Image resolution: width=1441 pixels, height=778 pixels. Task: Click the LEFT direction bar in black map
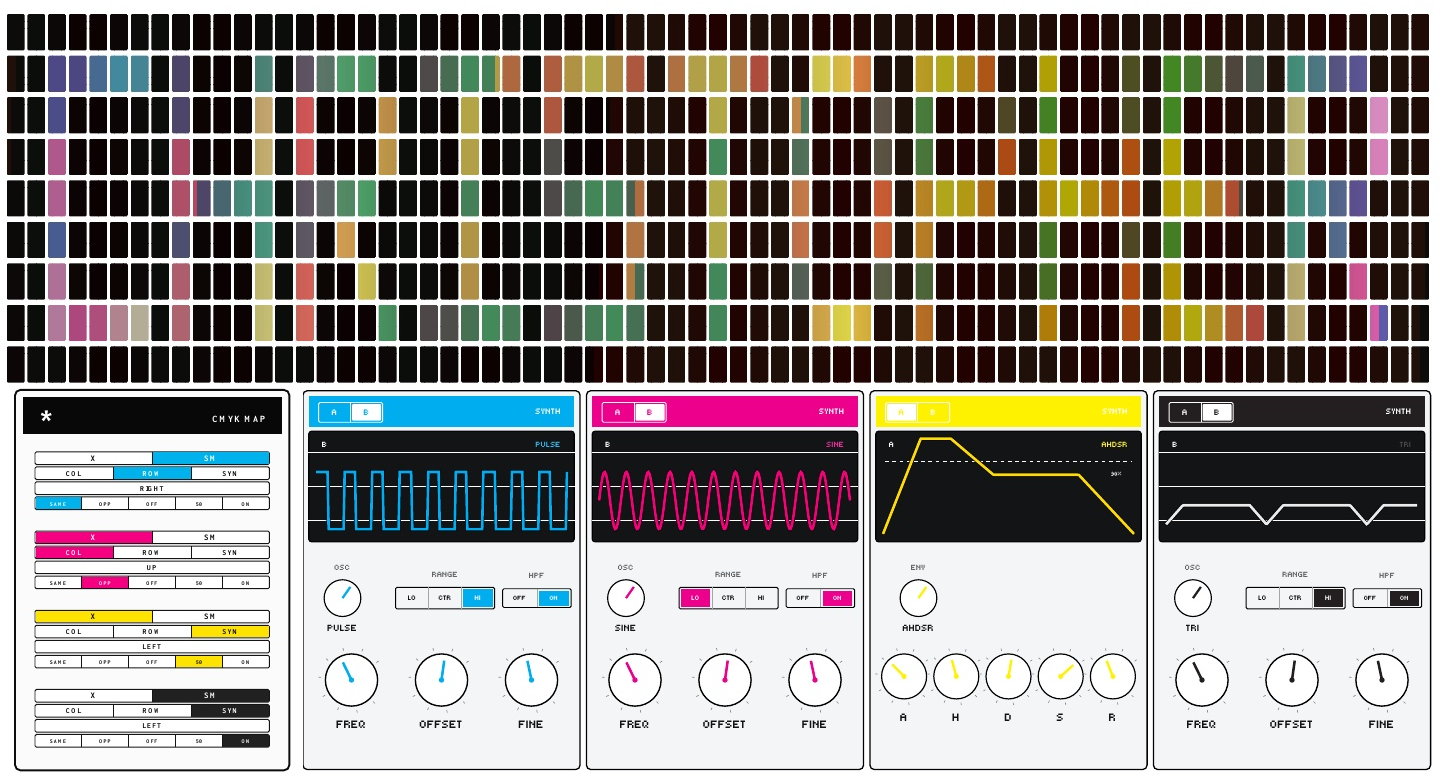click(x=152, y=725)
